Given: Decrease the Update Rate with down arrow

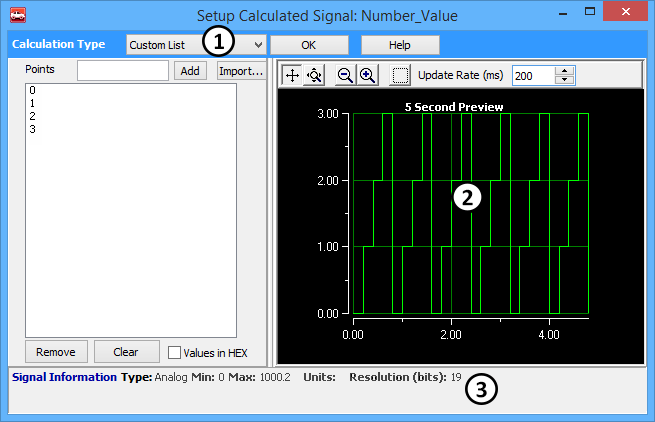Looking at the screenshot, I should tap(565, 80).
